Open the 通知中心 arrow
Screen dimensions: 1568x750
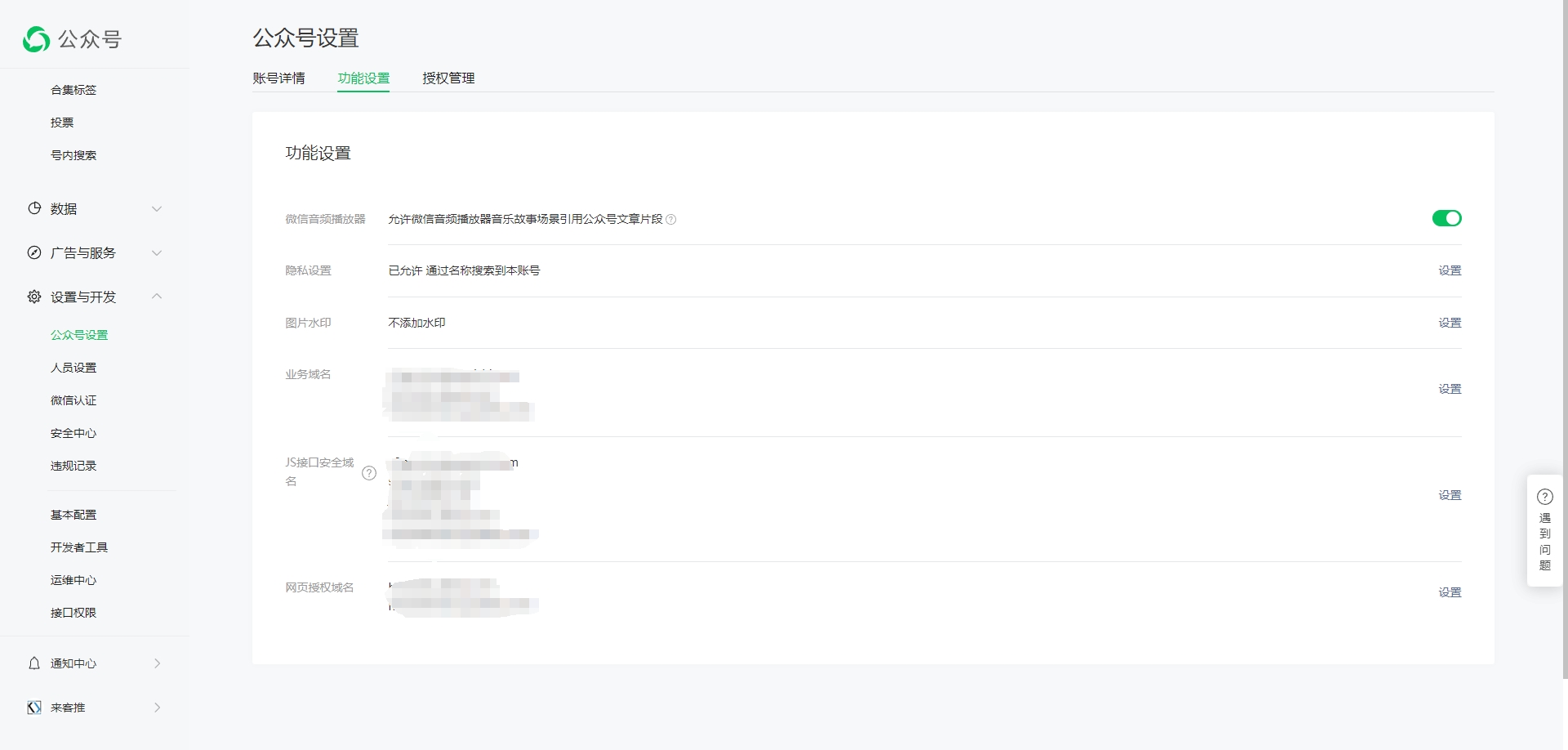click(157, 663)
